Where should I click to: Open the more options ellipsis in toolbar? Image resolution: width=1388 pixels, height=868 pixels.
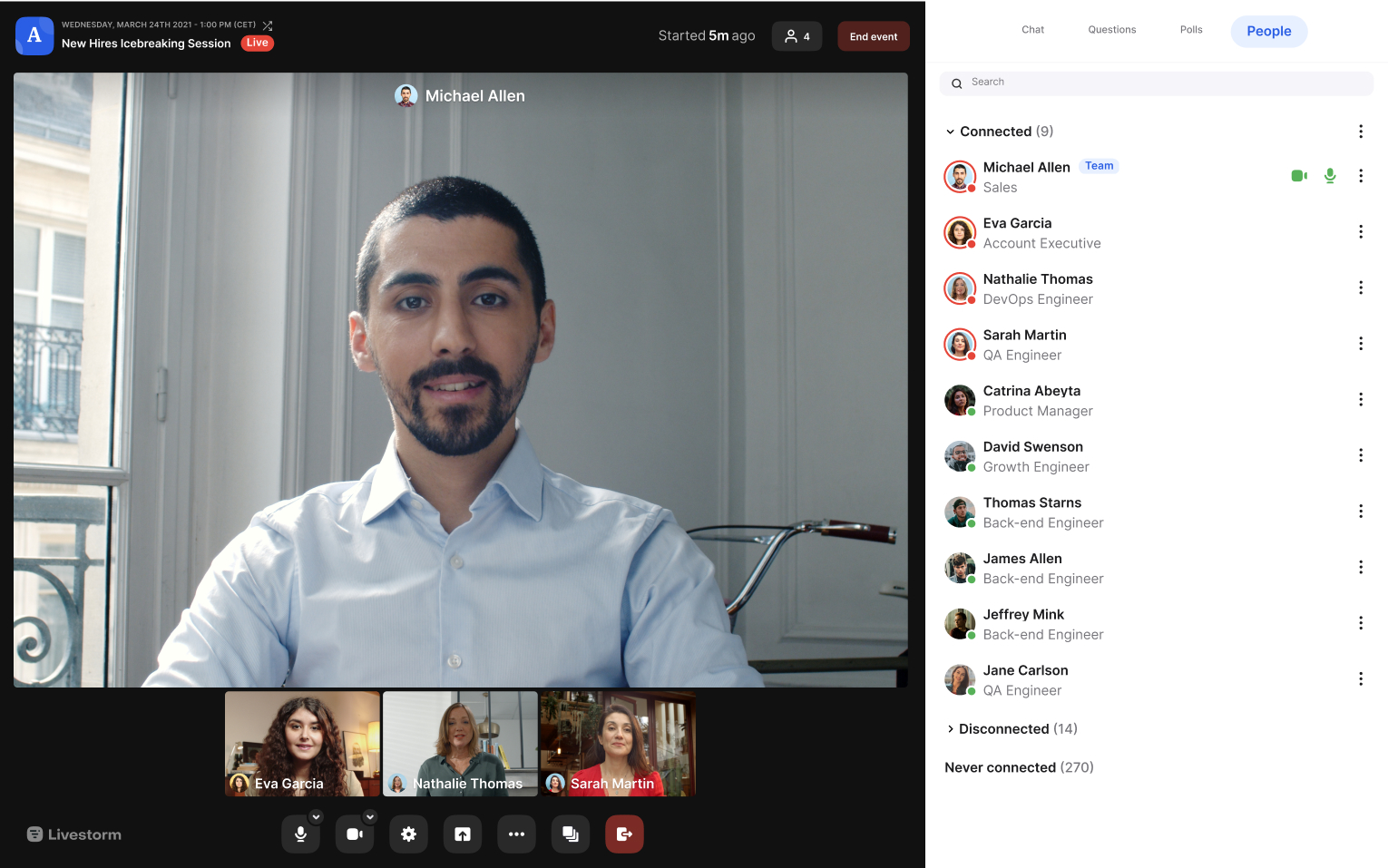tap(516, 834)
